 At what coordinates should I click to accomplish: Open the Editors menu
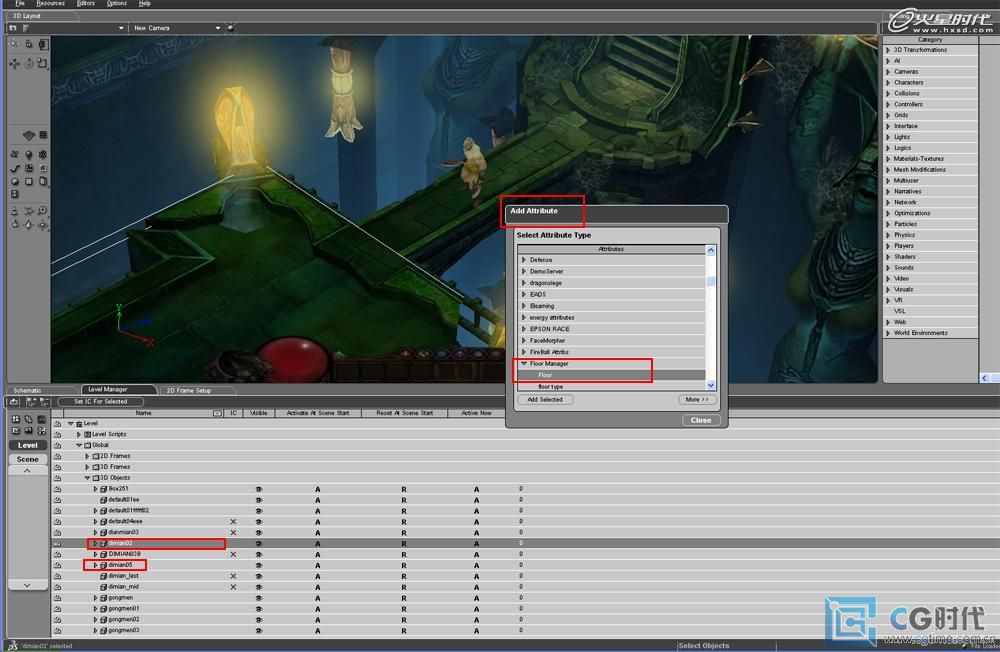pyautogui.click(x=85, y=3)
